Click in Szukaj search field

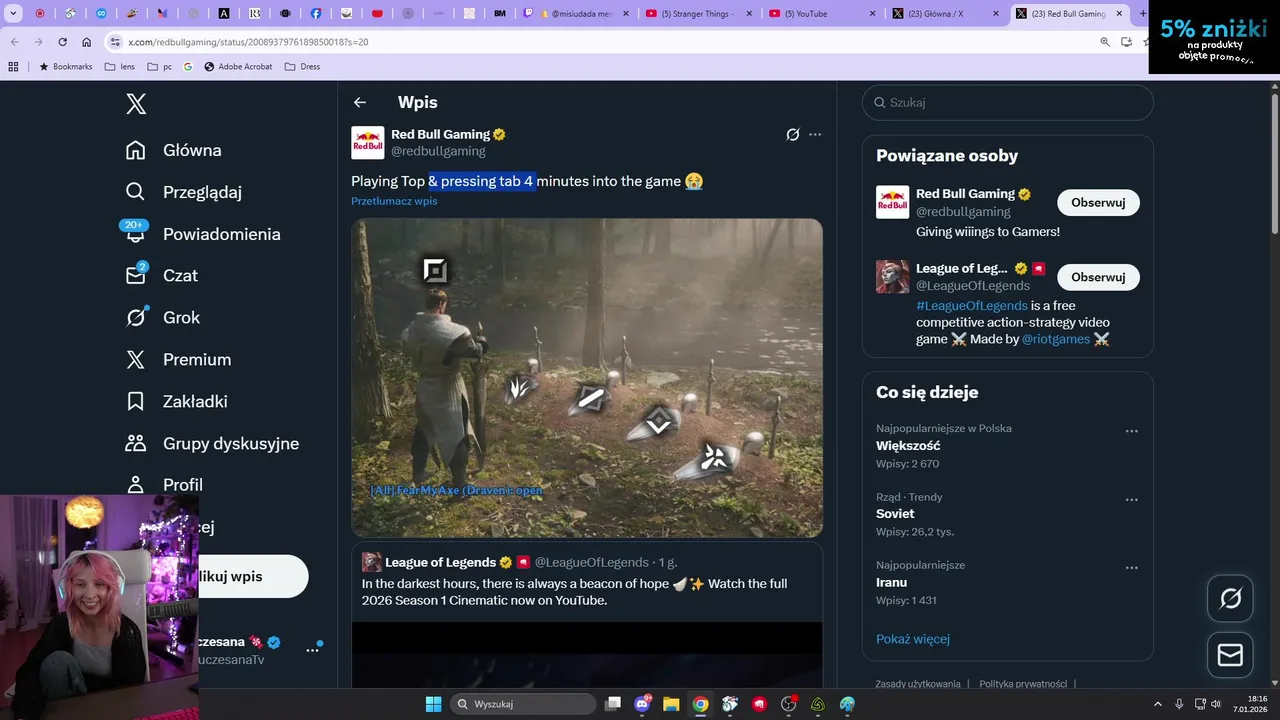1008,102
